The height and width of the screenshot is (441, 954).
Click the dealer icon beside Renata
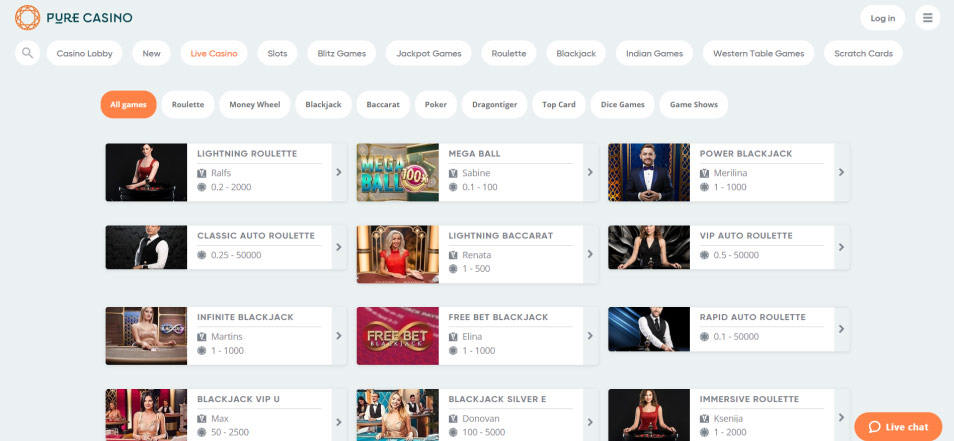click(453, 255)
